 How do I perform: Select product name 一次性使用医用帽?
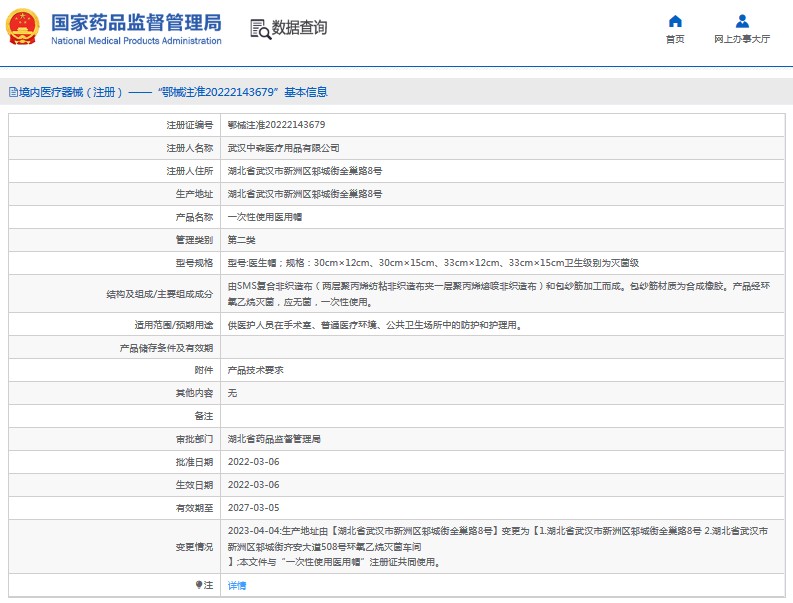coord(265,217)
